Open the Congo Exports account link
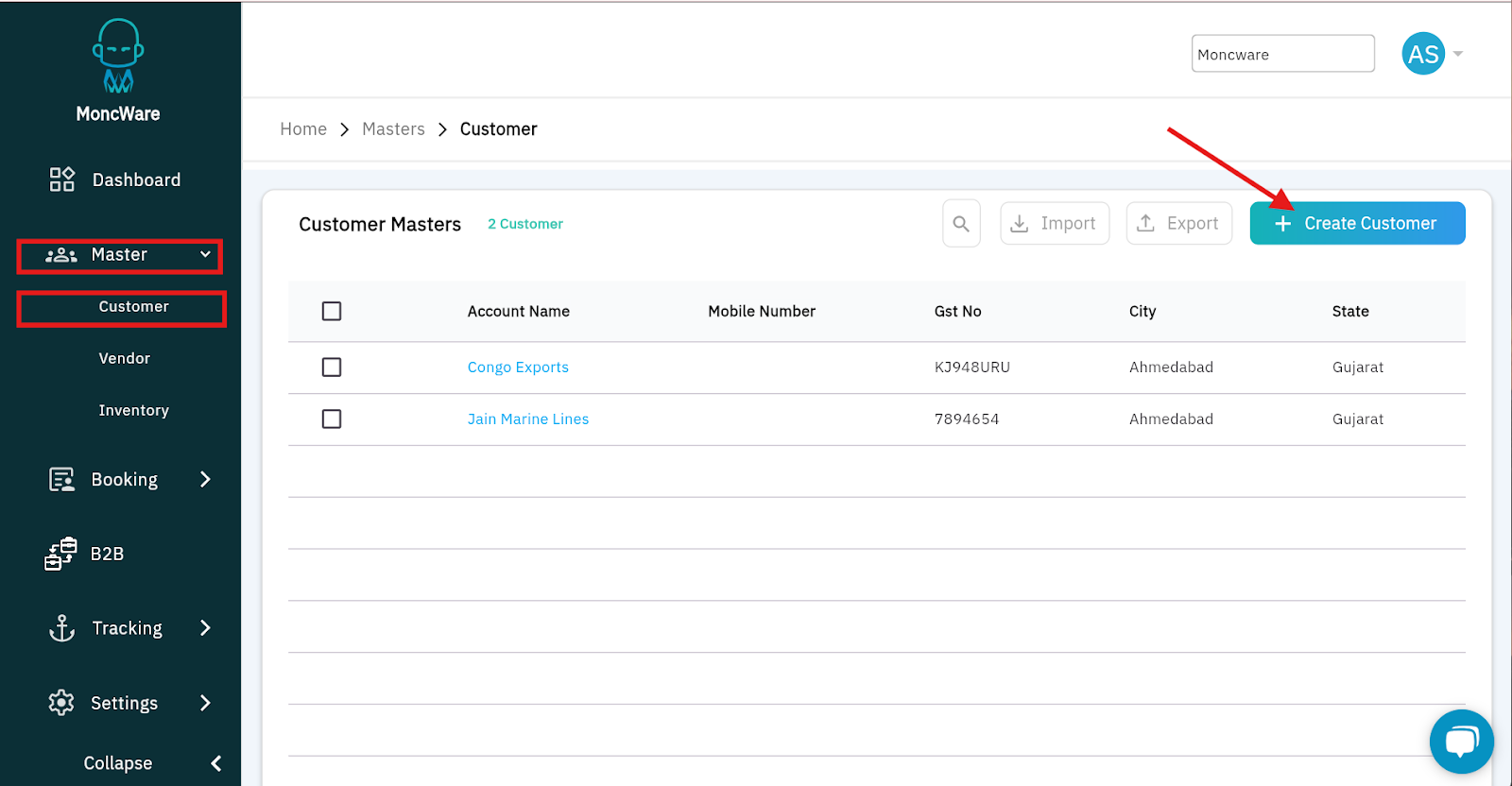Screen dimensions: 1512x786 (x=518, y=367)
